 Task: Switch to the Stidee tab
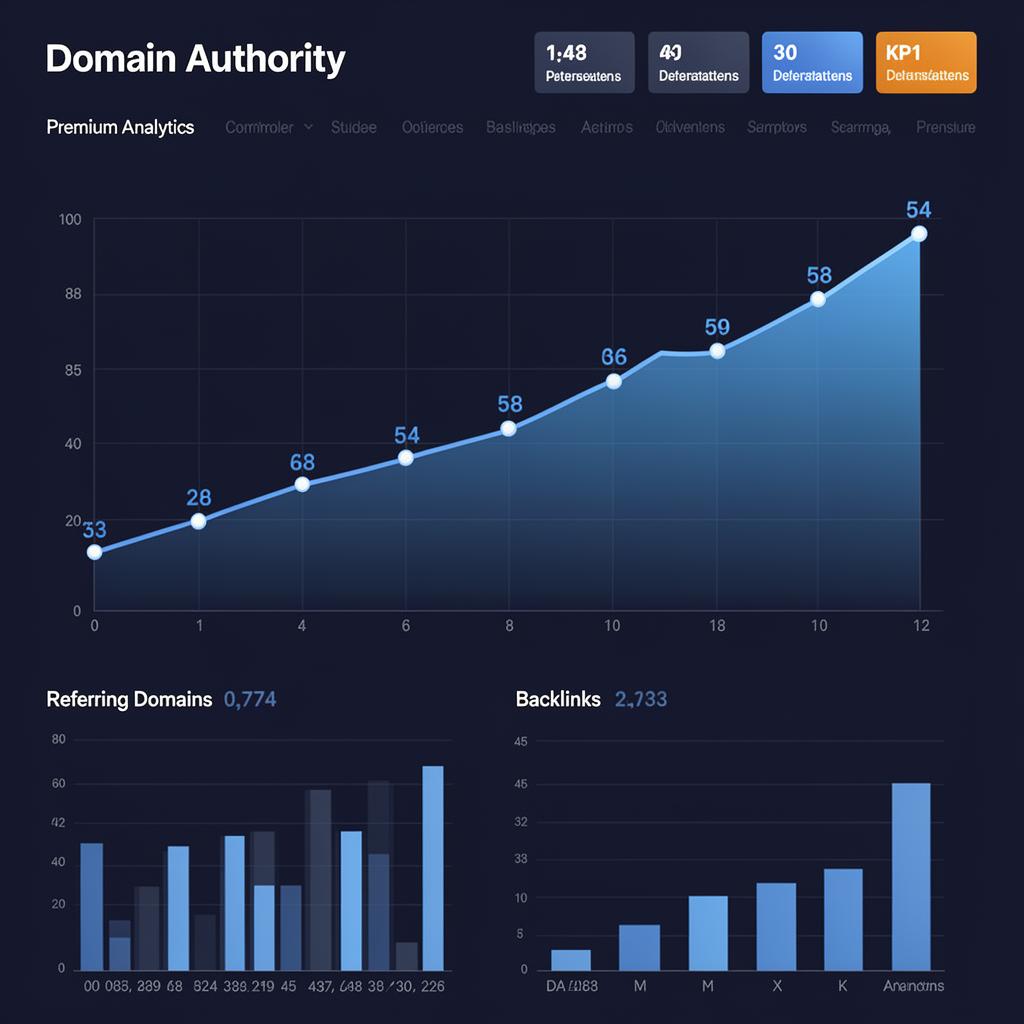(353, 127)
